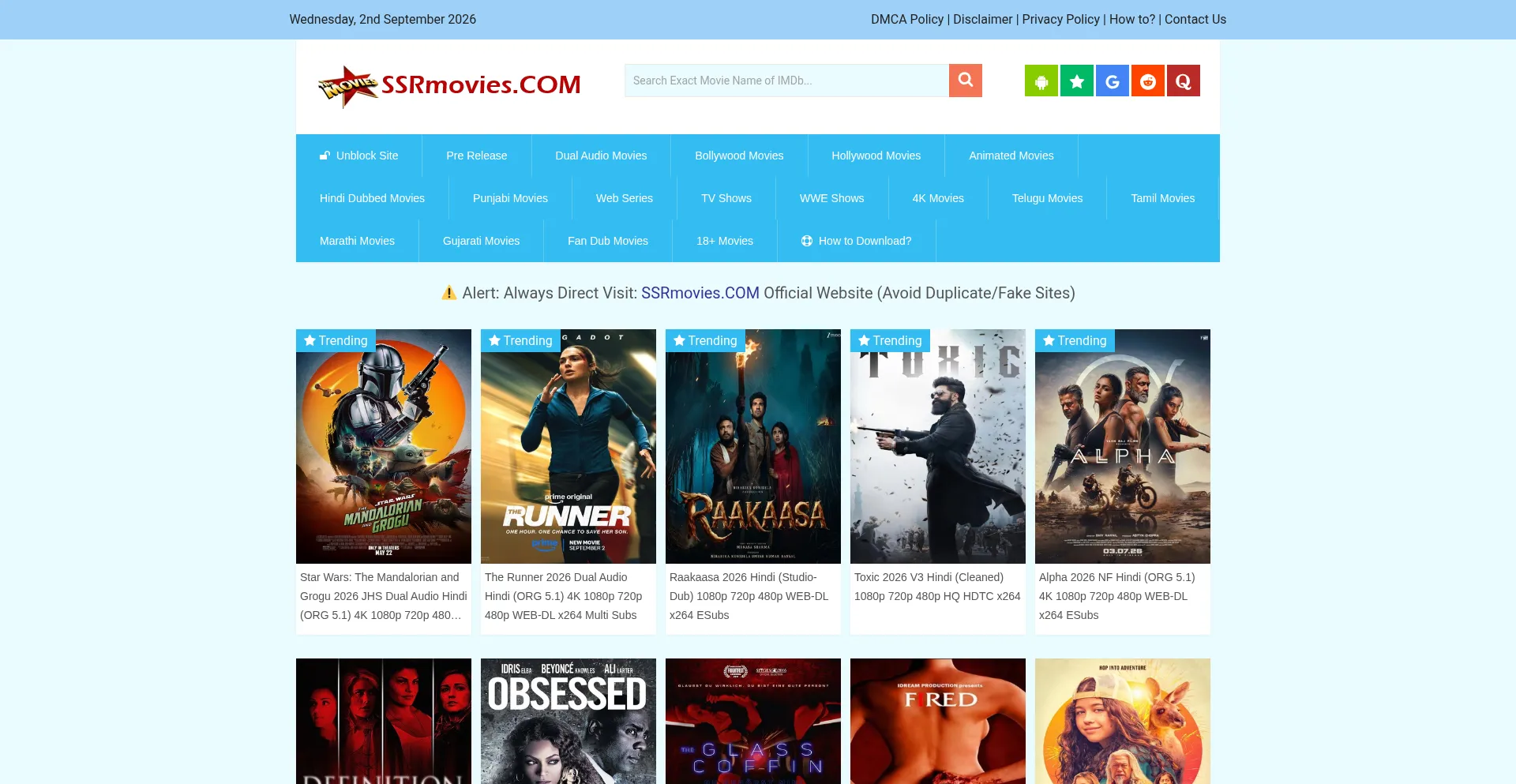Viewport: 1516px width, 784px height.
Task: Open the Disclaimer link
Action: click(x=982, y=19)
